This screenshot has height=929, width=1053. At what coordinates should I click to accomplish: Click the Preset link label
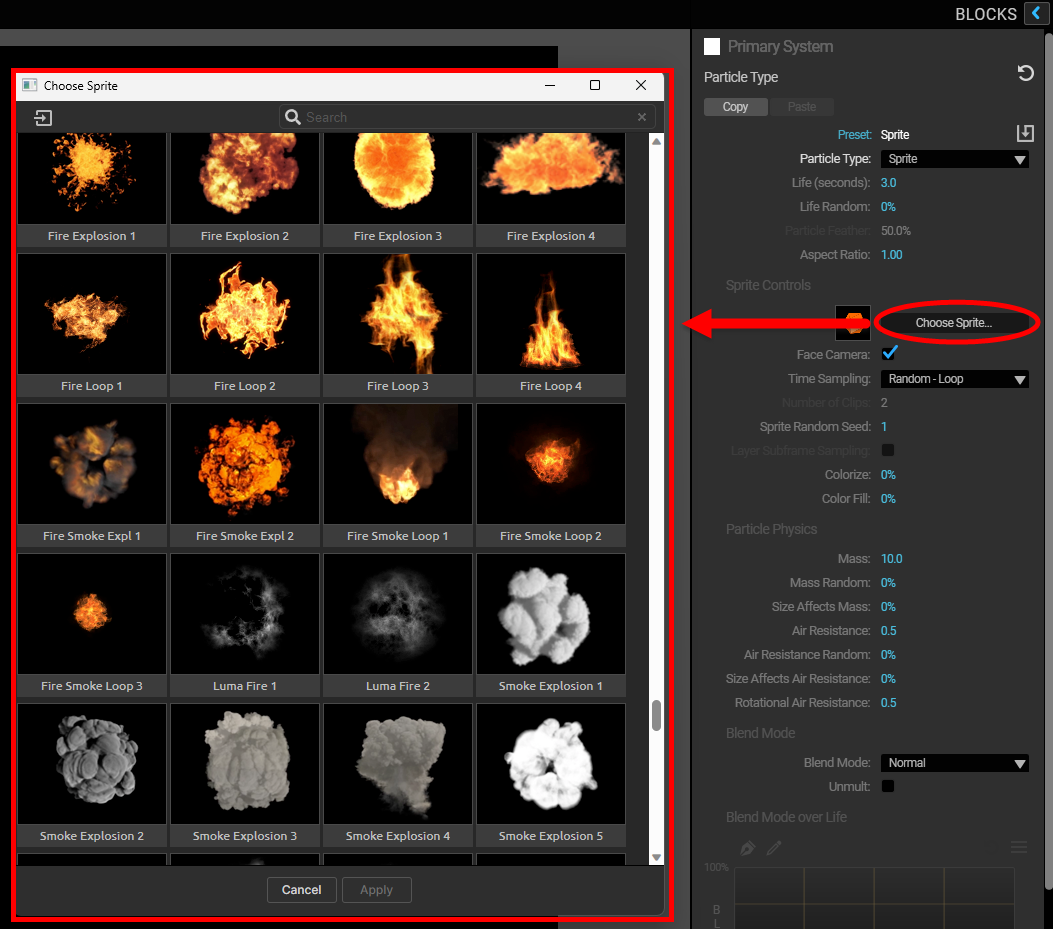pos(854,135)
